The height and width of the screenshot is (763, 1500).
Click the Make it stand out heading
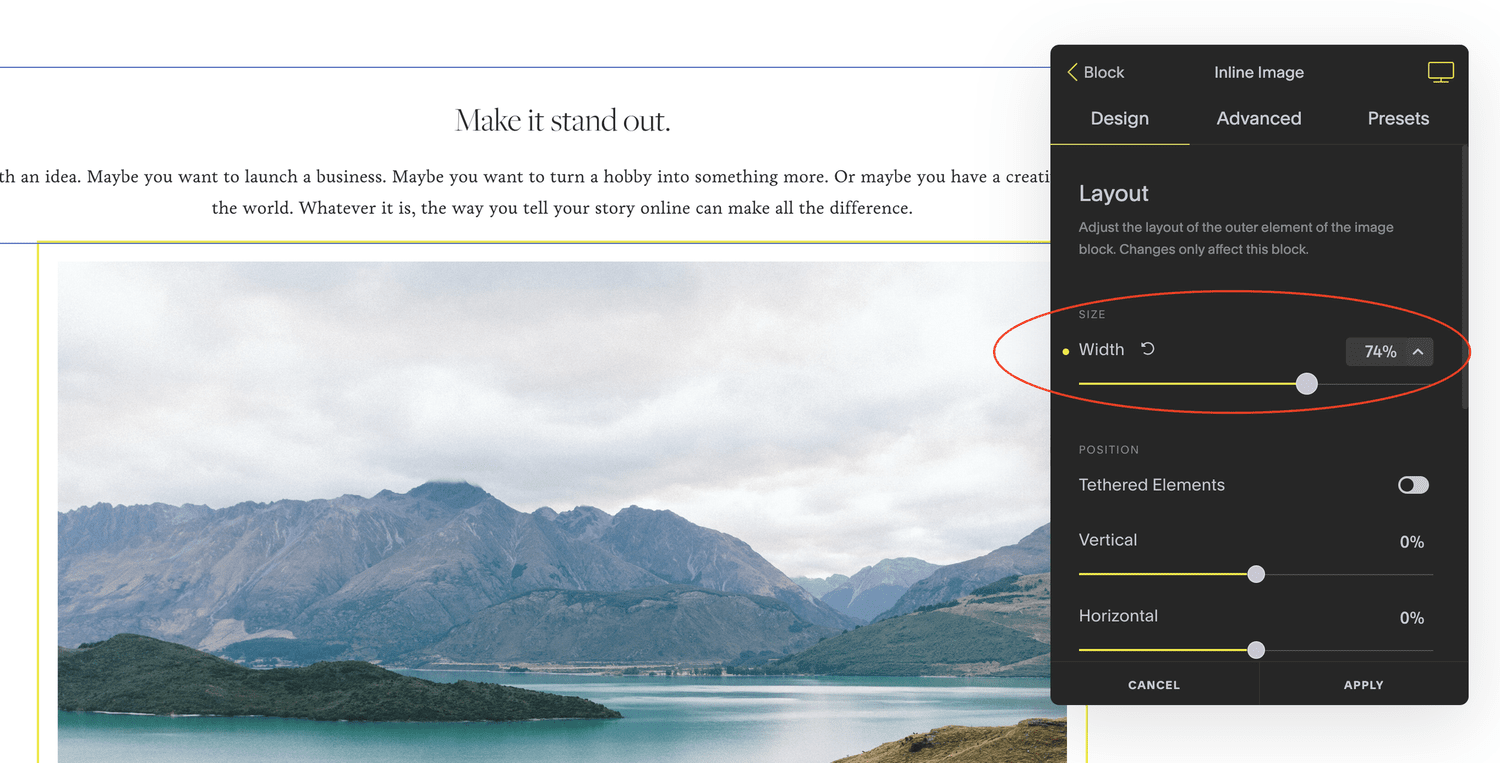click(562, 119)
